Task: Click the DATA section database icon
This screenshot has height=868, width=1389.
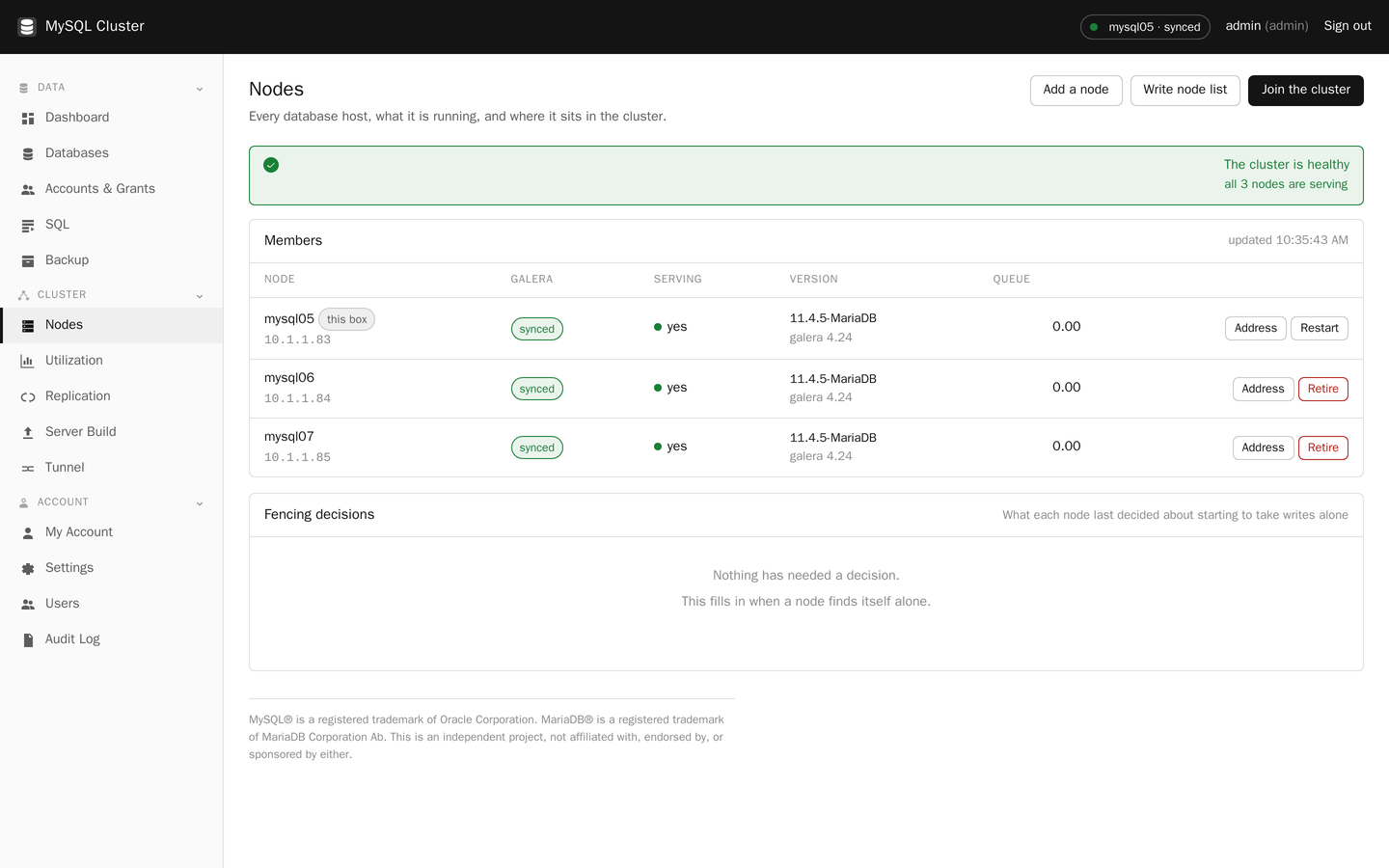Action: (24, 88)
